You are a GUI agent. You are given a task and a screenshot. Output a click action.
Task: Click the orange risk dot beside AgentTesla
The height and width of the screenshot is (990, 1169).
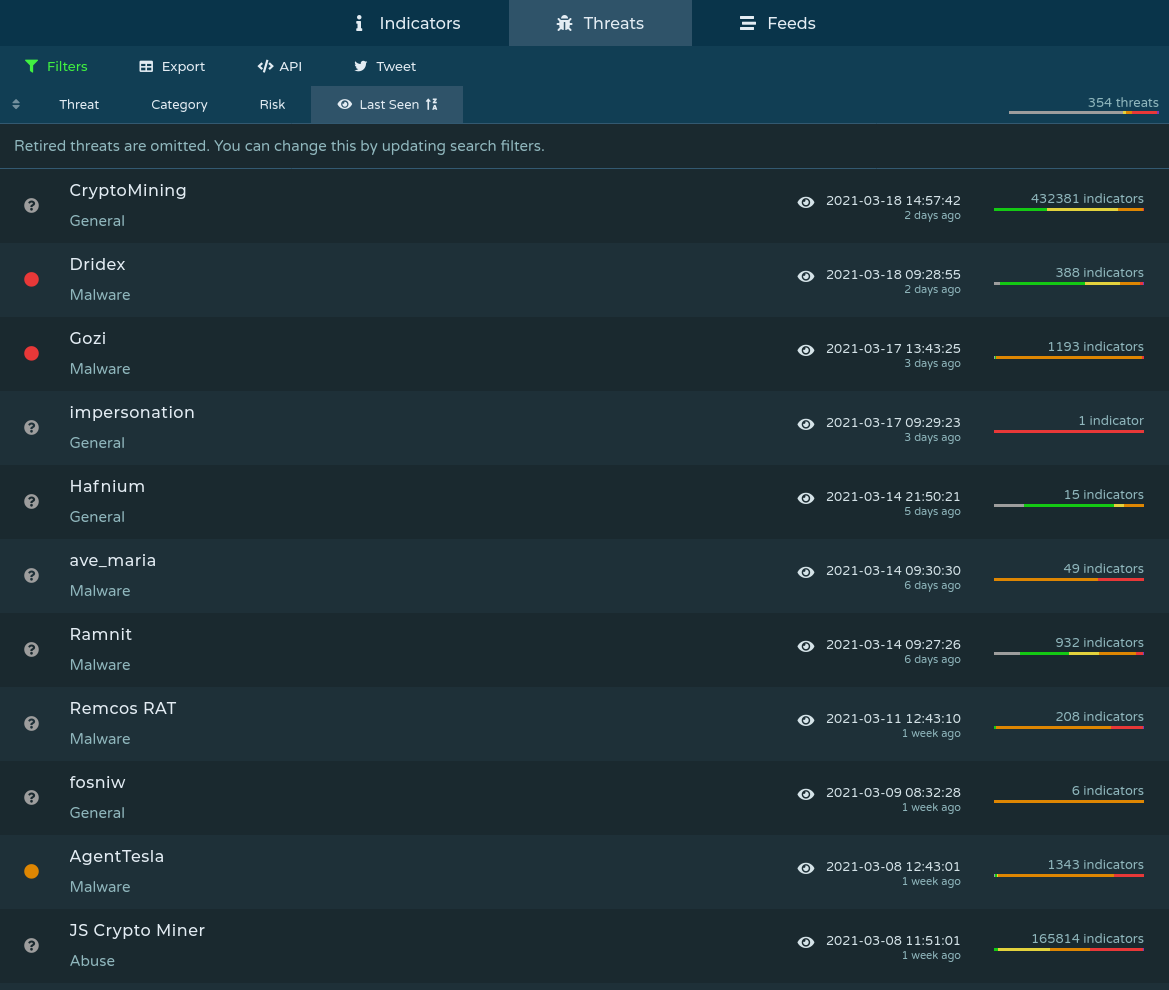tap(31, 871)
